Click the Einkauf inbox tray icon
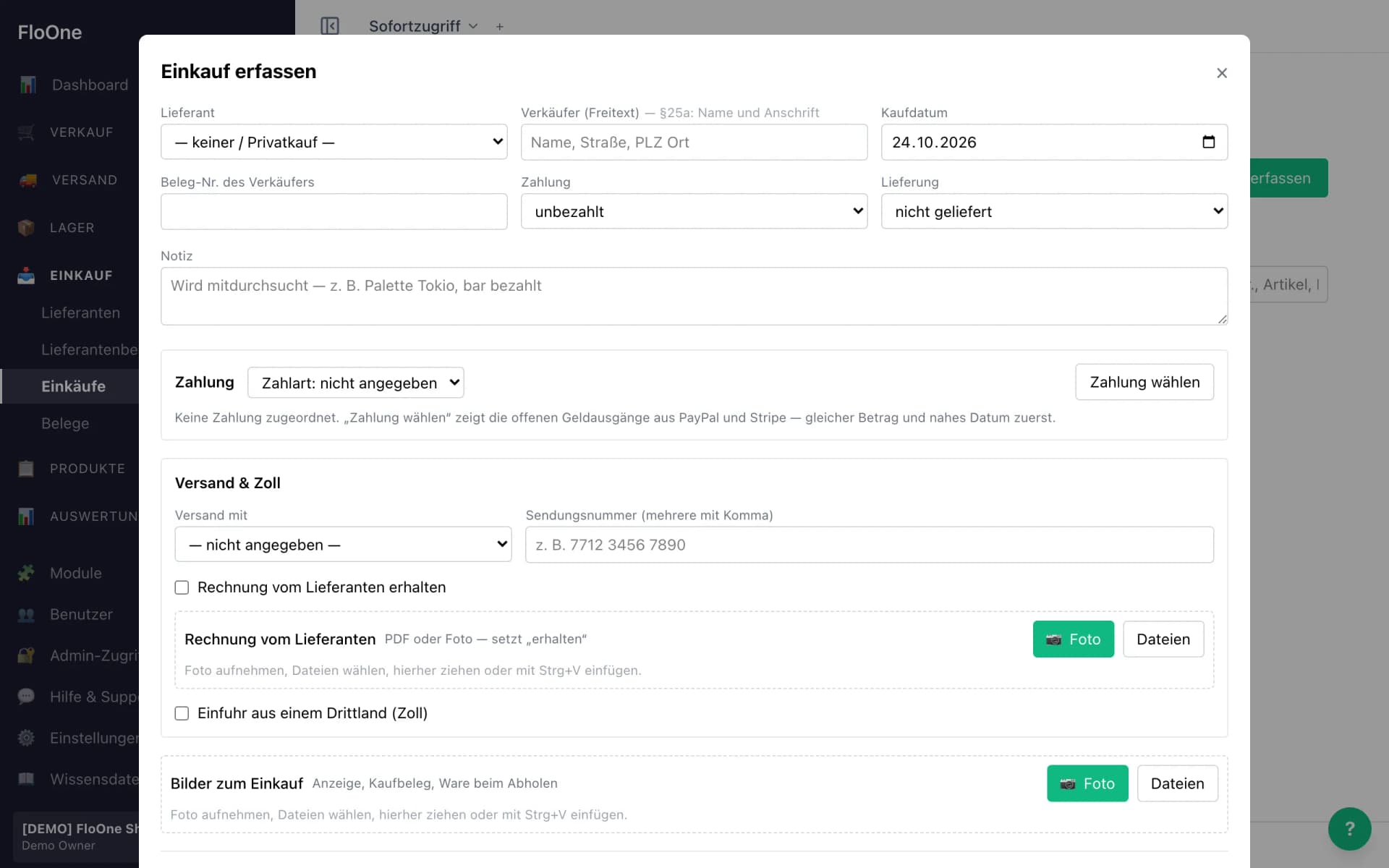Viewport: 1389px width, 868px height. [x=26, y=276]
